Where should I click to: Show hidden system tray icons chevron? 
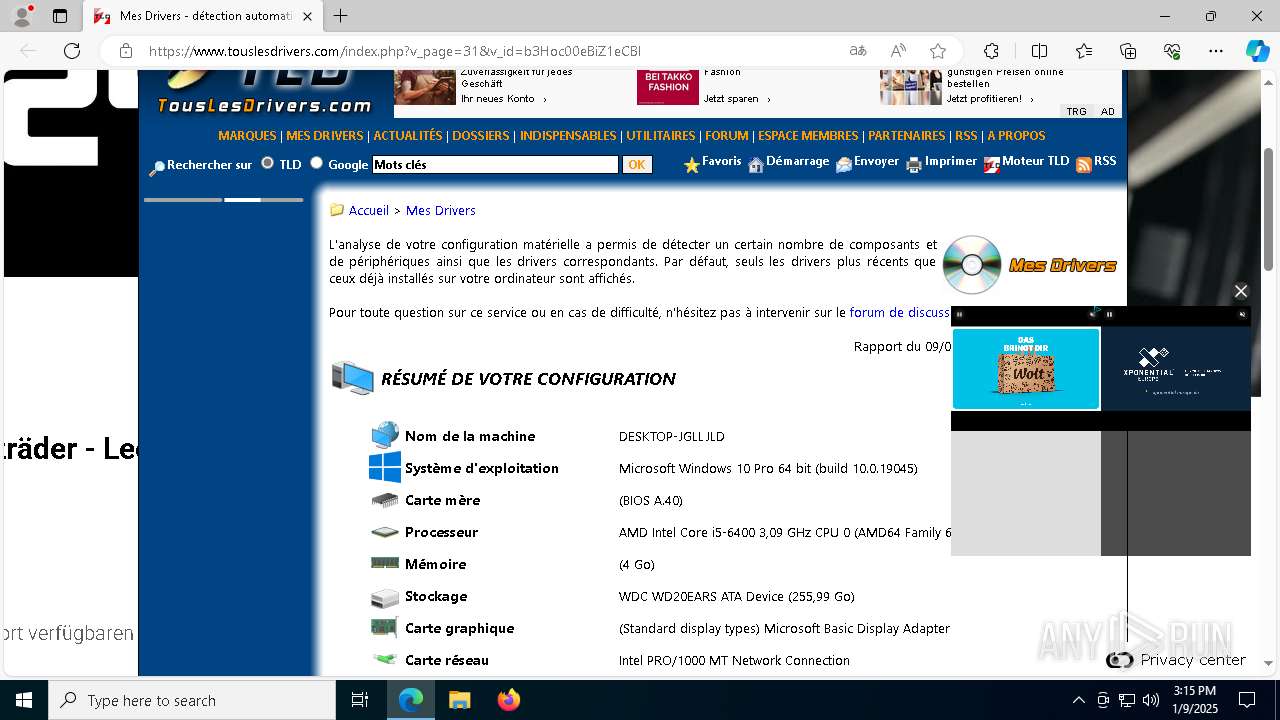click(x=1078, y=700)
